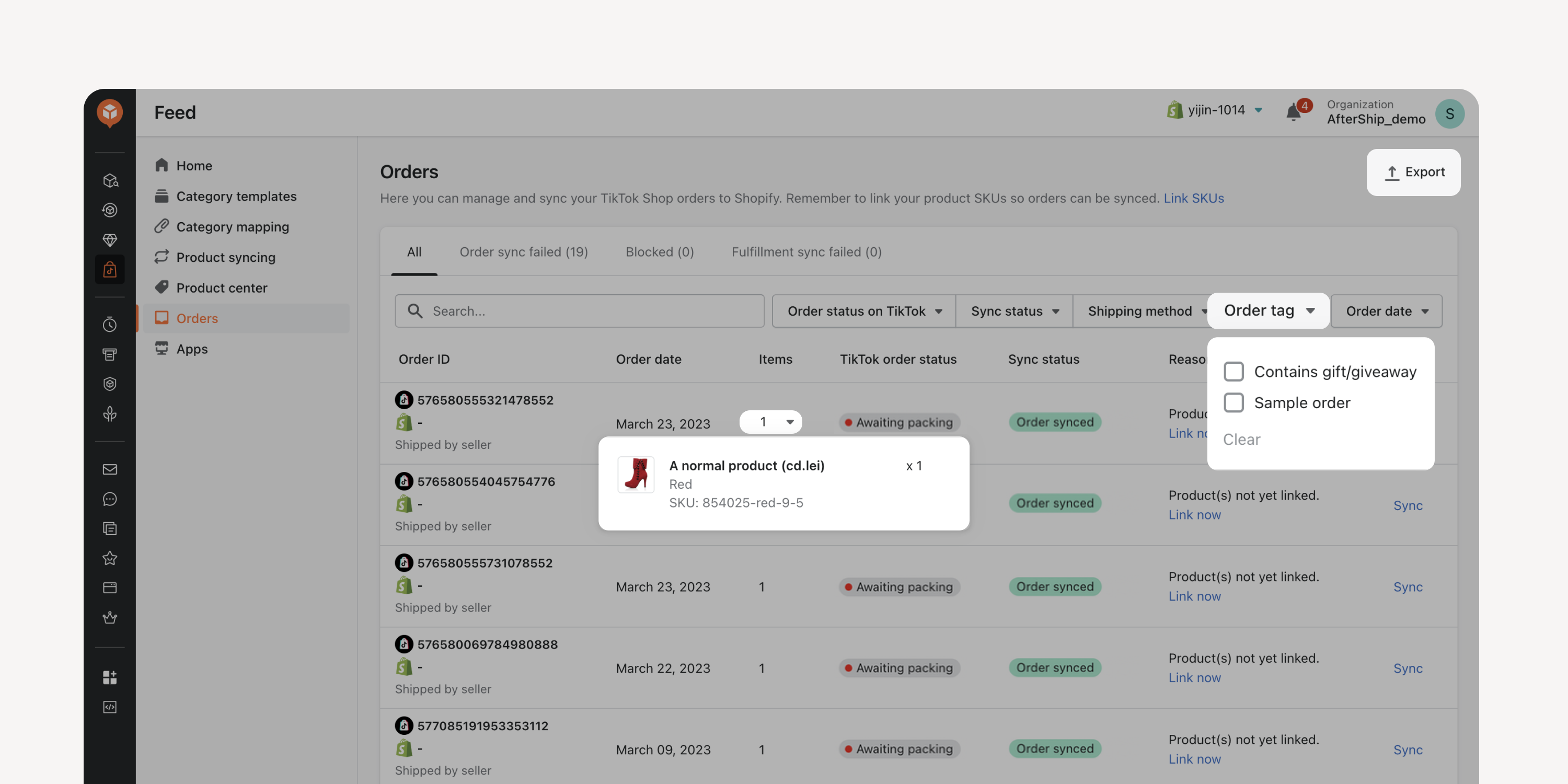Check the Contains gift/giveaway checkbox
1568x784 pixels.
[1234, 371]
